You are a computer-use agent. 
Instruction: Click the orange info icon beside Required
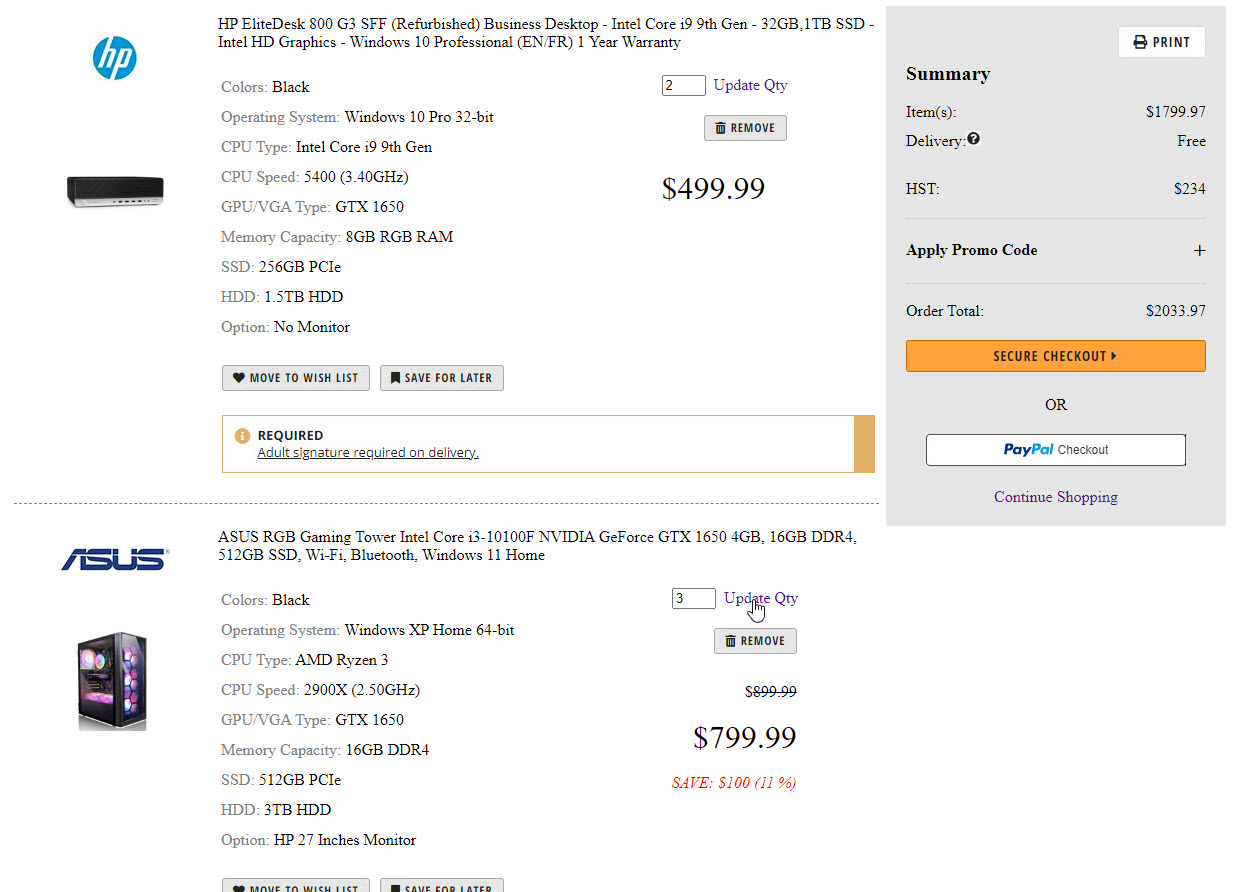pyautogui.click(x=242, y=436)
